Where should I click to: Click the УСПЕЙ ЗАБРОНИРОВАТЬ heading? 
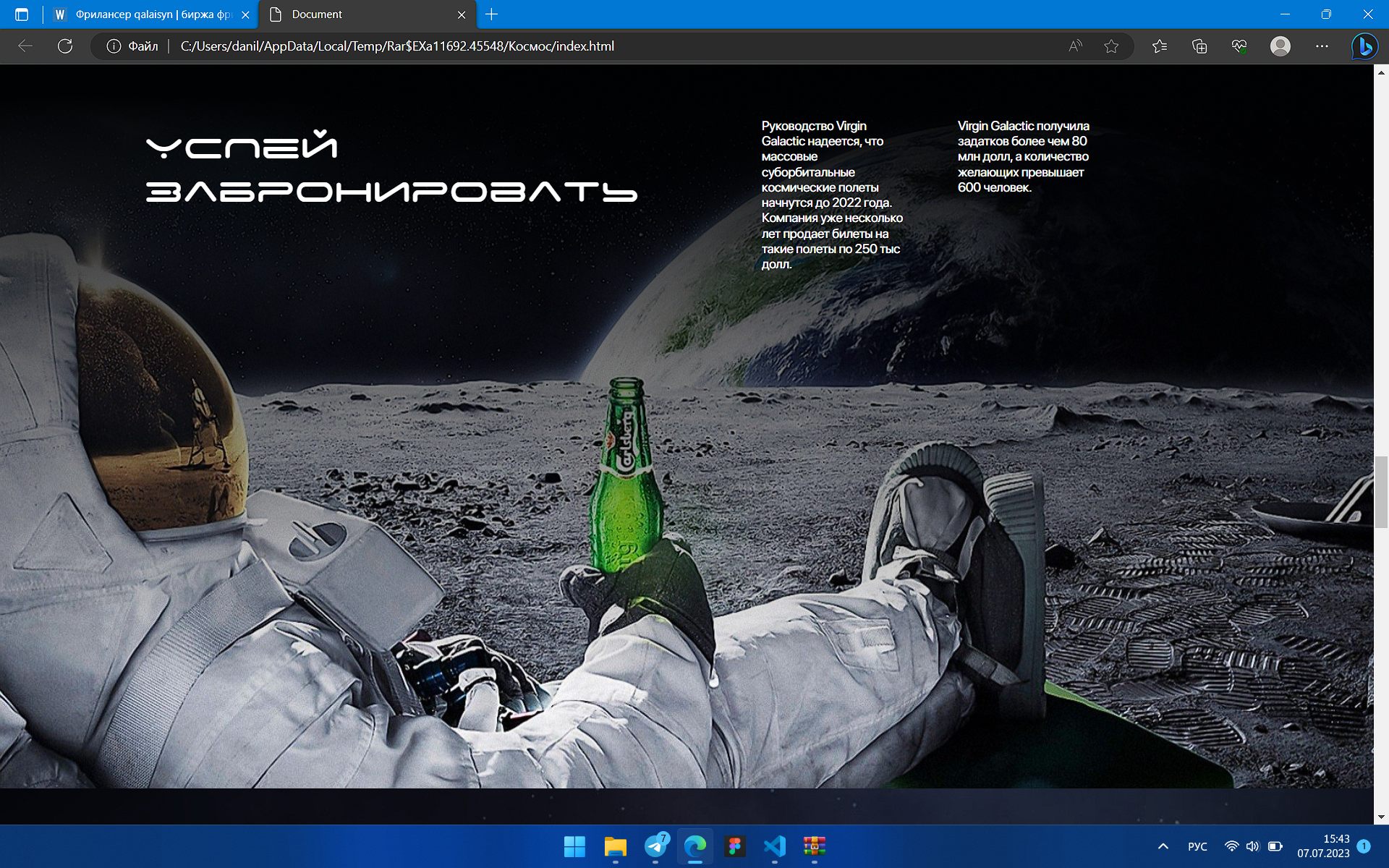391,166
